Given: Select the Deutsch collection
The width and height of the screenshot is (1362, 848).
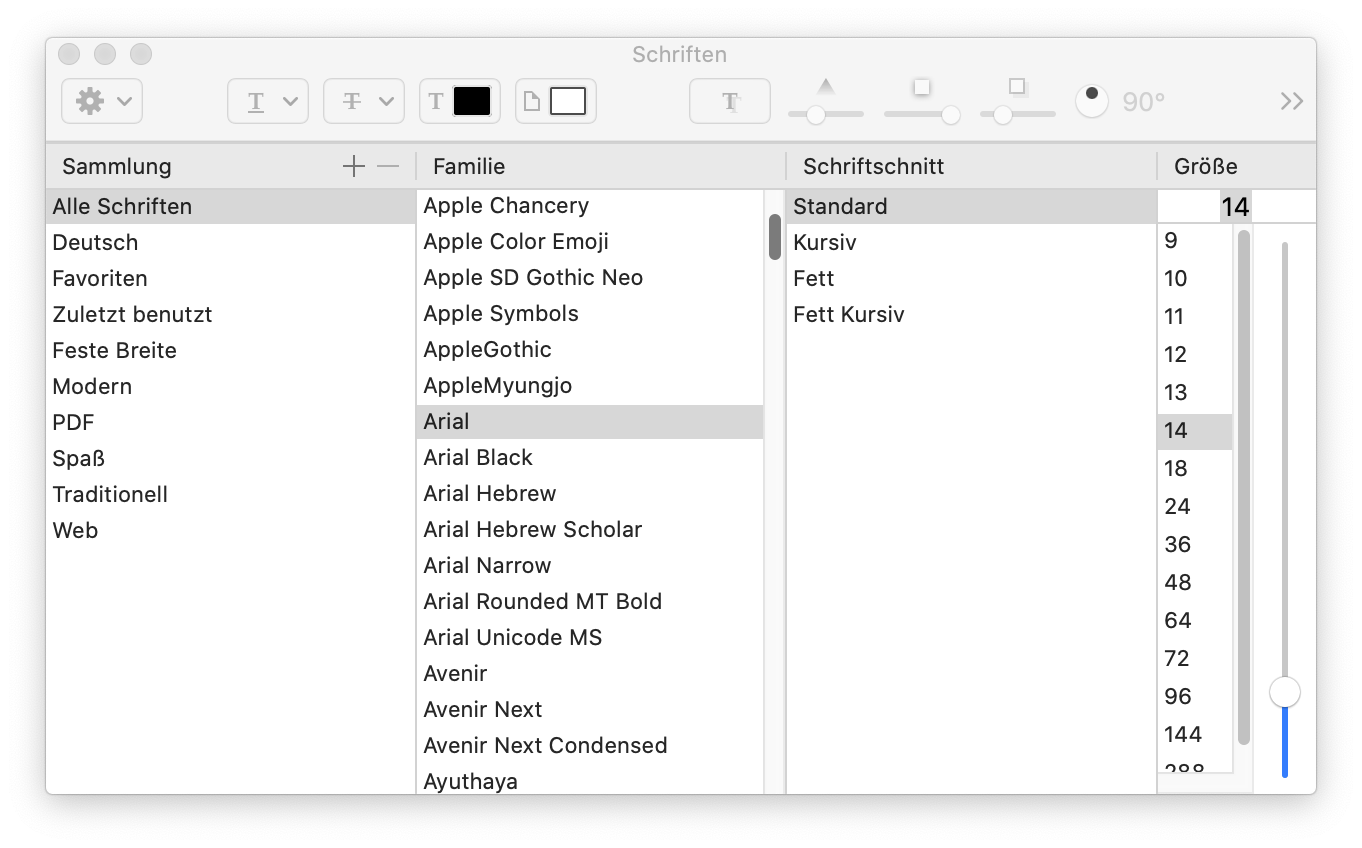Looking at the screenshot, I should click(231, 242).
